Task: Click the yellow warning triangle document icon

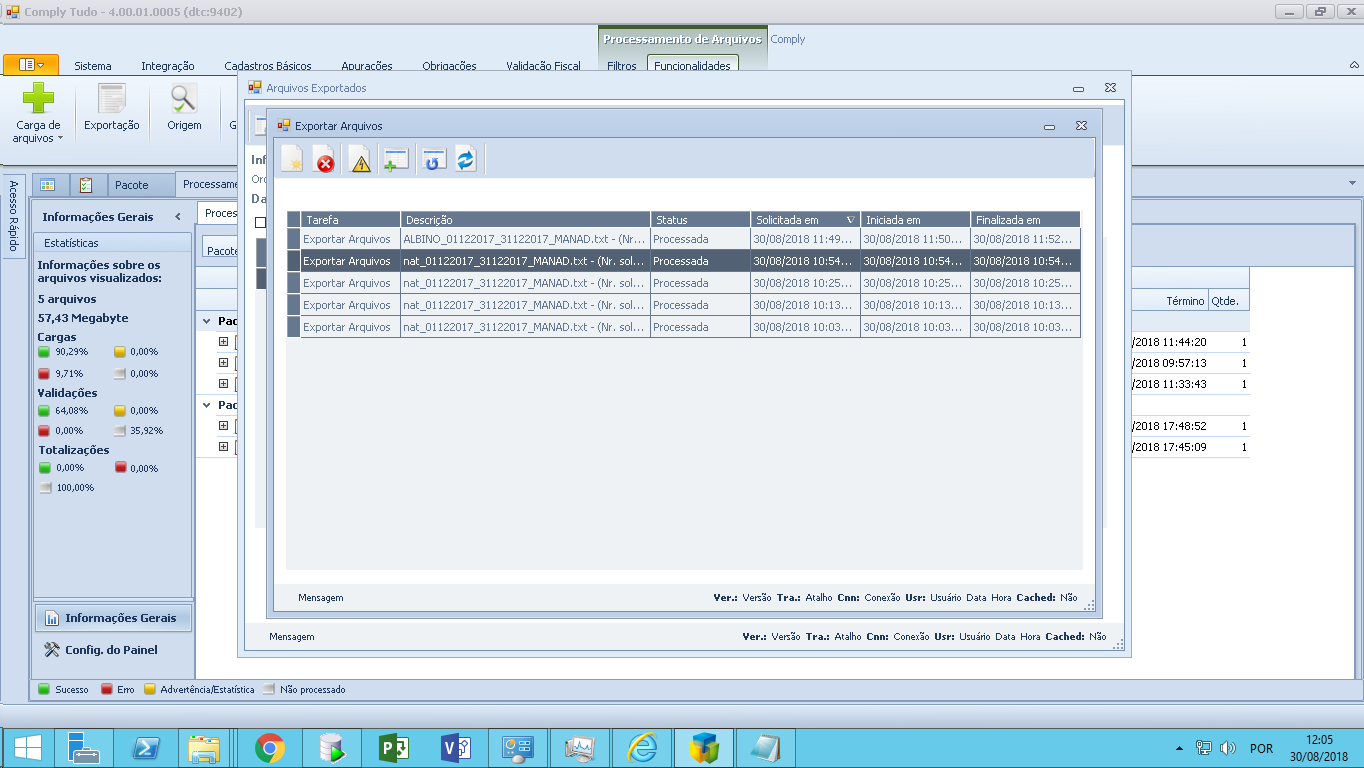Action: click(x=359, y=160)
